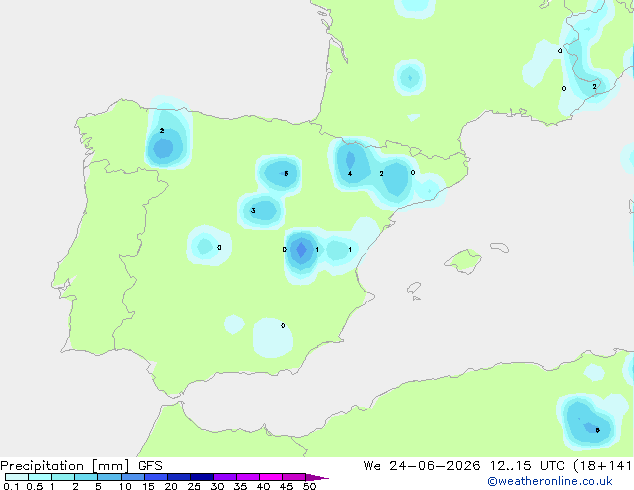Click the '3' precipitation value on the map

point(253,211)
